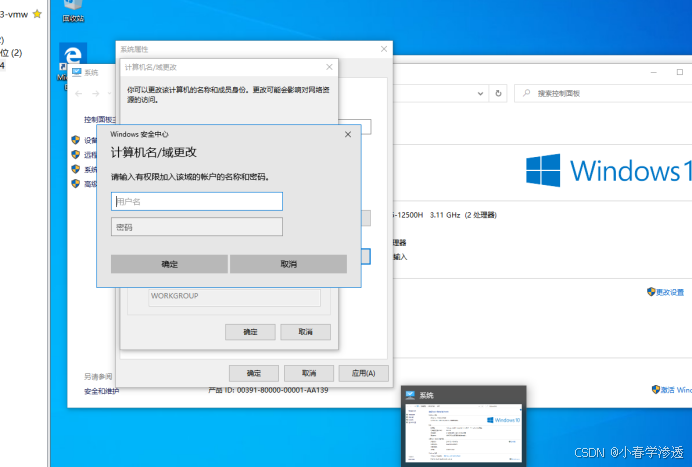
Task: Maximize the System control panel window
Action: click(x=680, y=72)
